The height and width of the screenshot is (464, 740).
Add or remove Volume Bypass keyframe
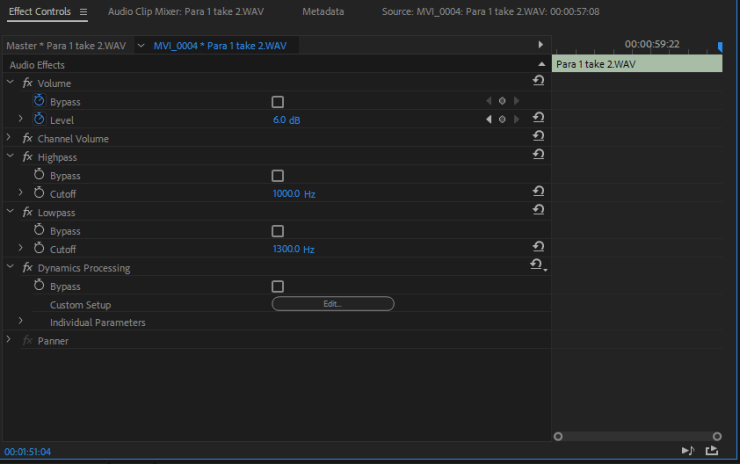pos(502,101)
